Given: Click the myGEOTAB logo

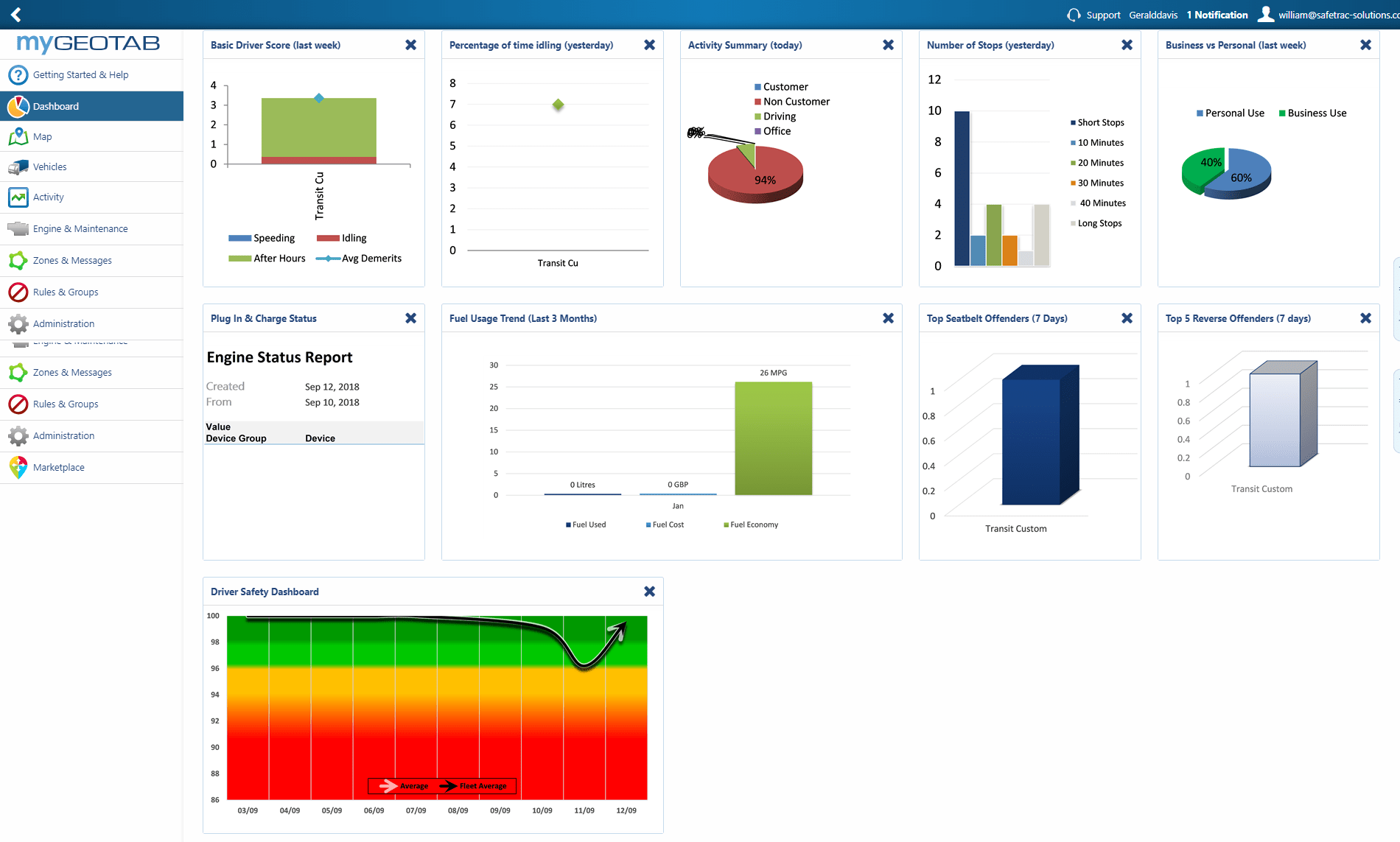Looking at the screenshot, I should coord(88,43).
